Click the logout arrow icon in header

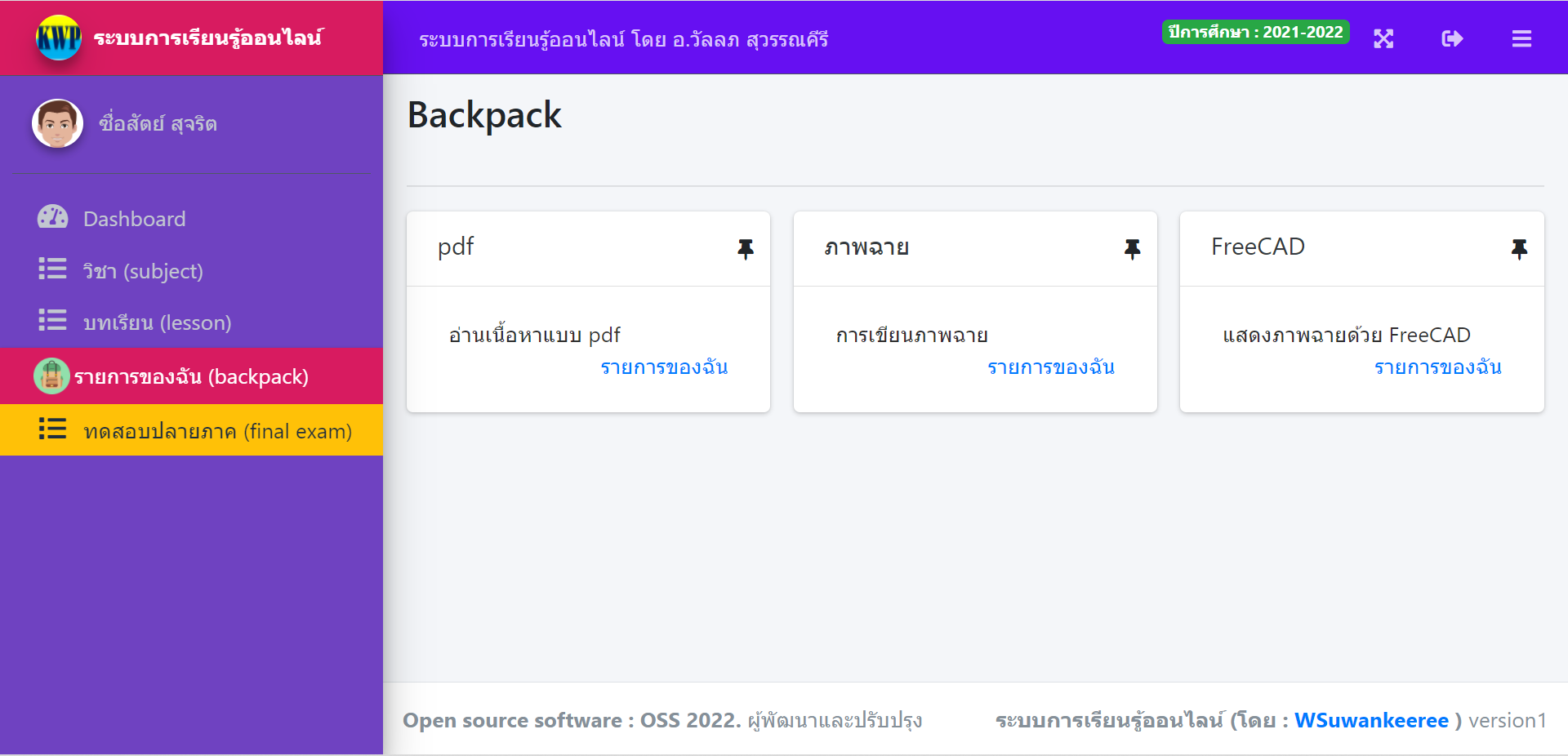(1452, 38)
